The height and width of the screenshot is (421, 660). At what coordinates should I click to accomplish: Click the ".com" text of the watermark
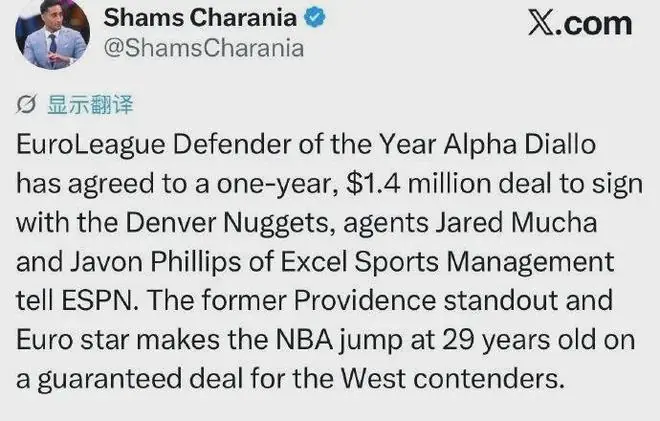(594, 24)
